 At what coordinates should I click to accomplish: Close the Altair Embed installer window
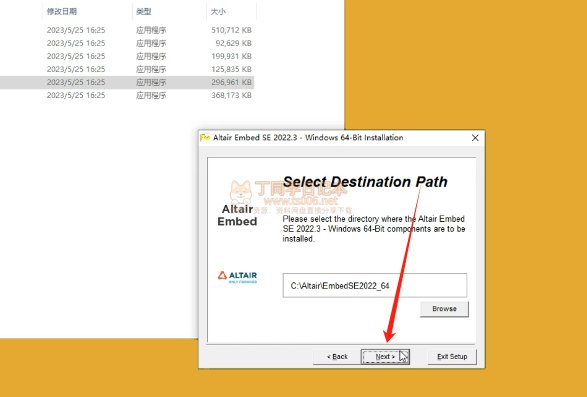coord(475,138)
